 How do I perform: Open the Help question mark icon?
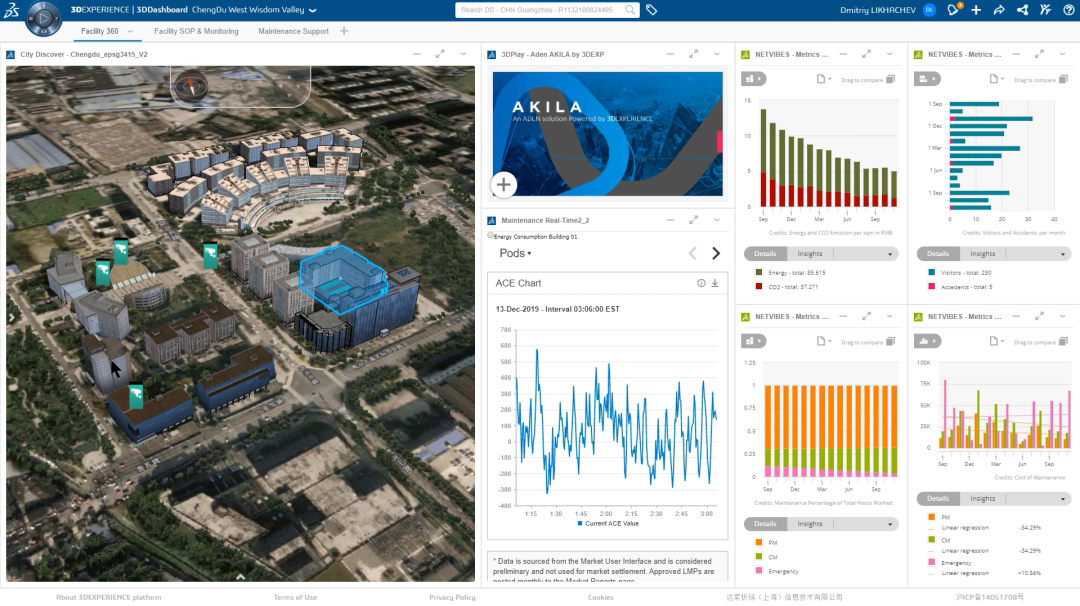1069,10
